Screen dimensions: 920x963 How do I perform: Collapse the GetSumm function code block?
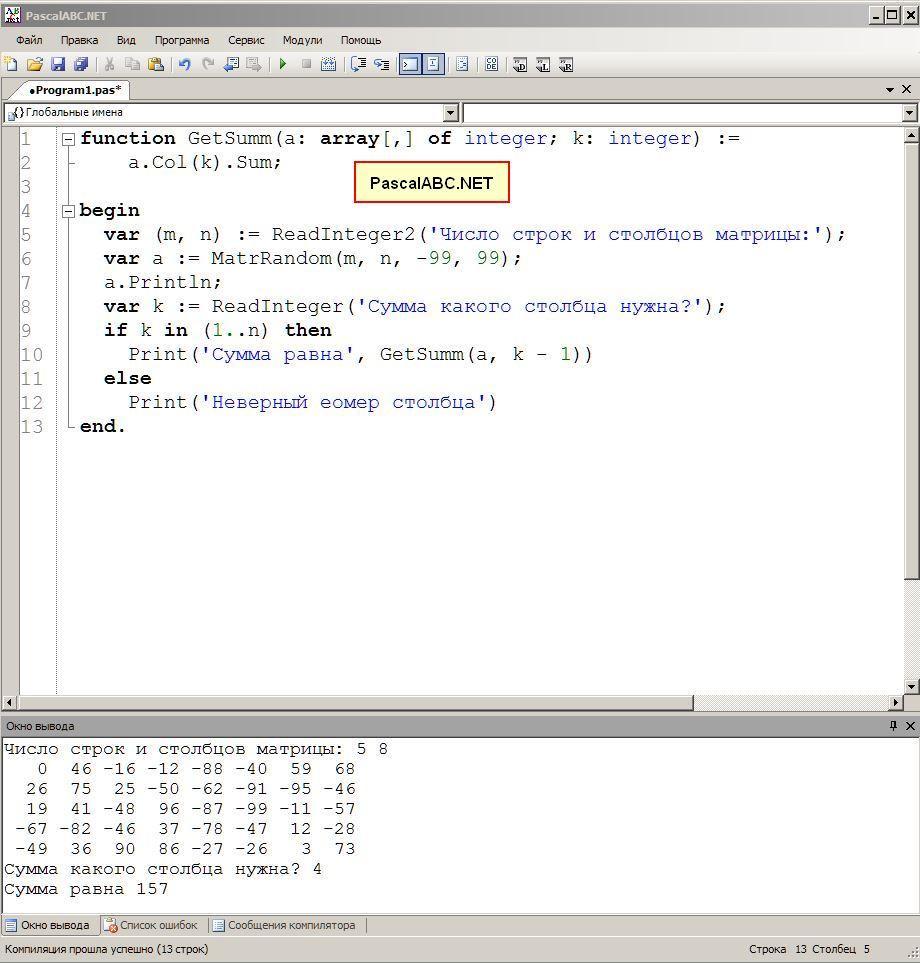(68, 139)
